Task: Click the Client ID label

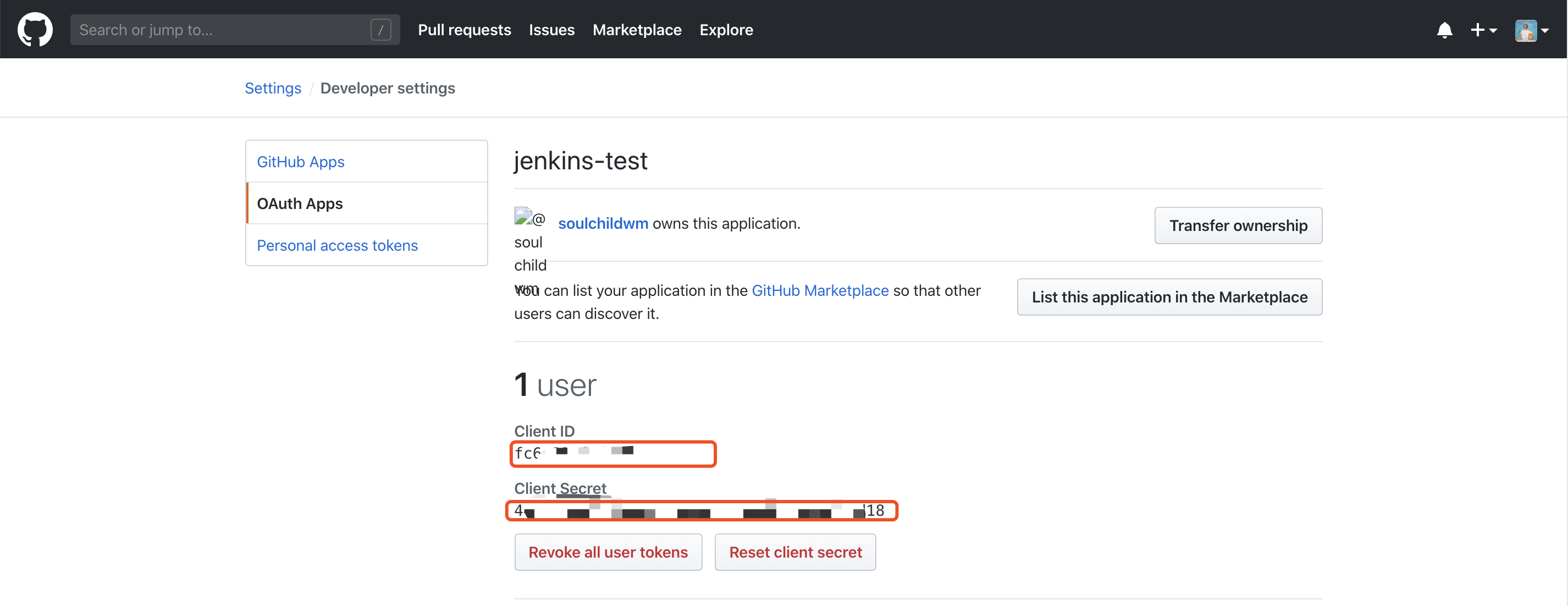Action: pyautogui.click(x=544, y=431)
